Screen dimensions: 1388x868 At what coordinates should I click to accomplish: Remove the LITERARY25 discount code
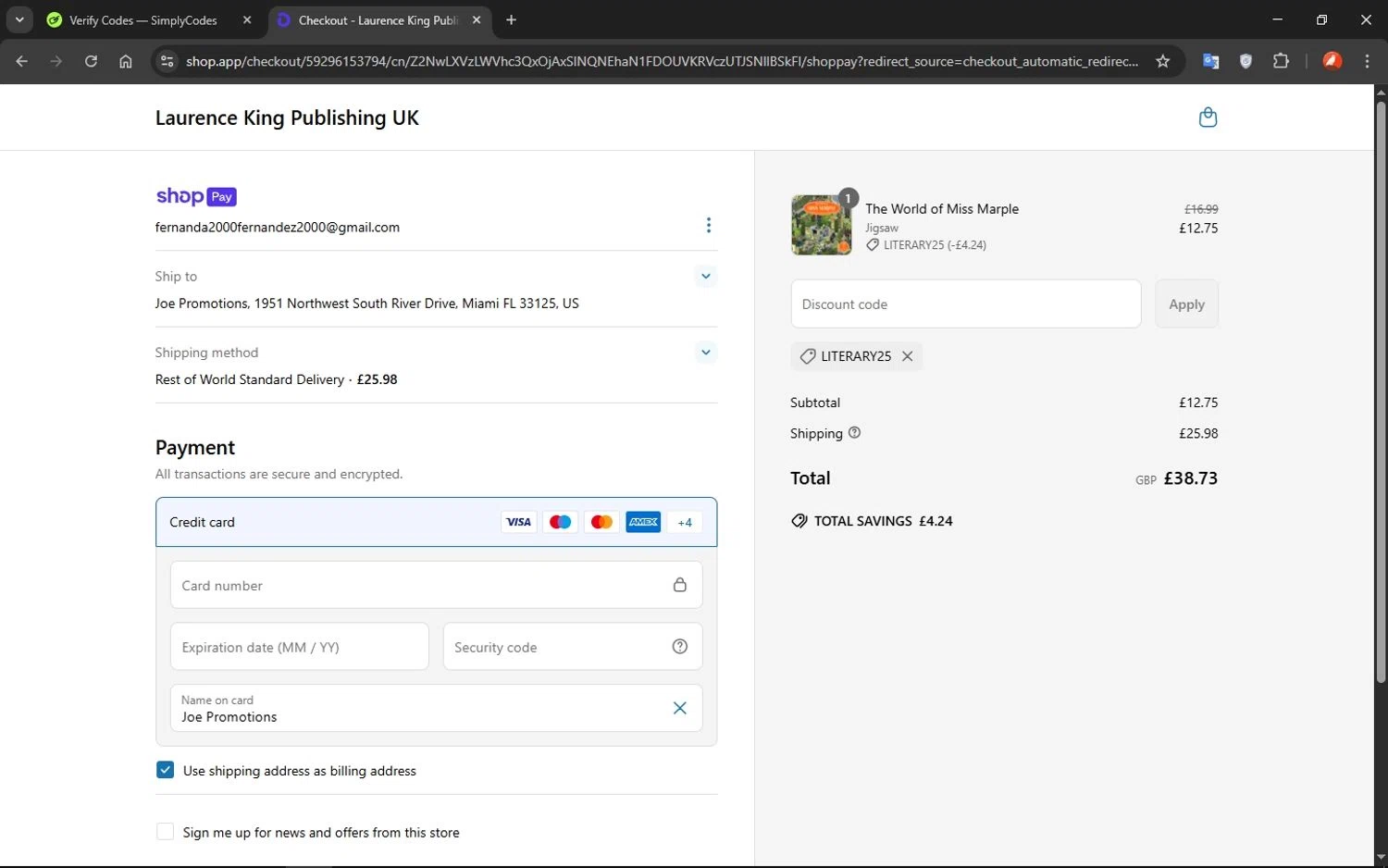908,356
